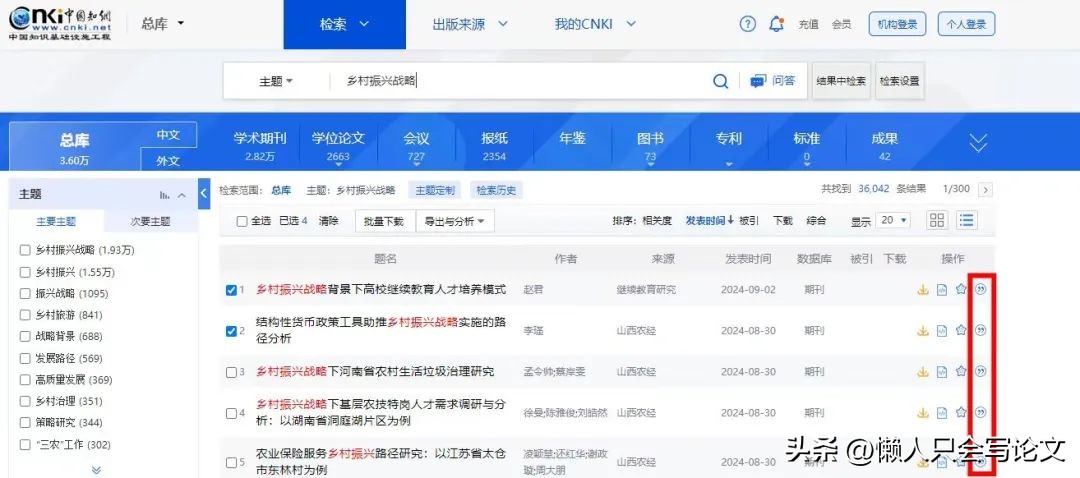Click the 清除 selection link
This screenshot has width=1080, height=478.
(x=329, y=221)
